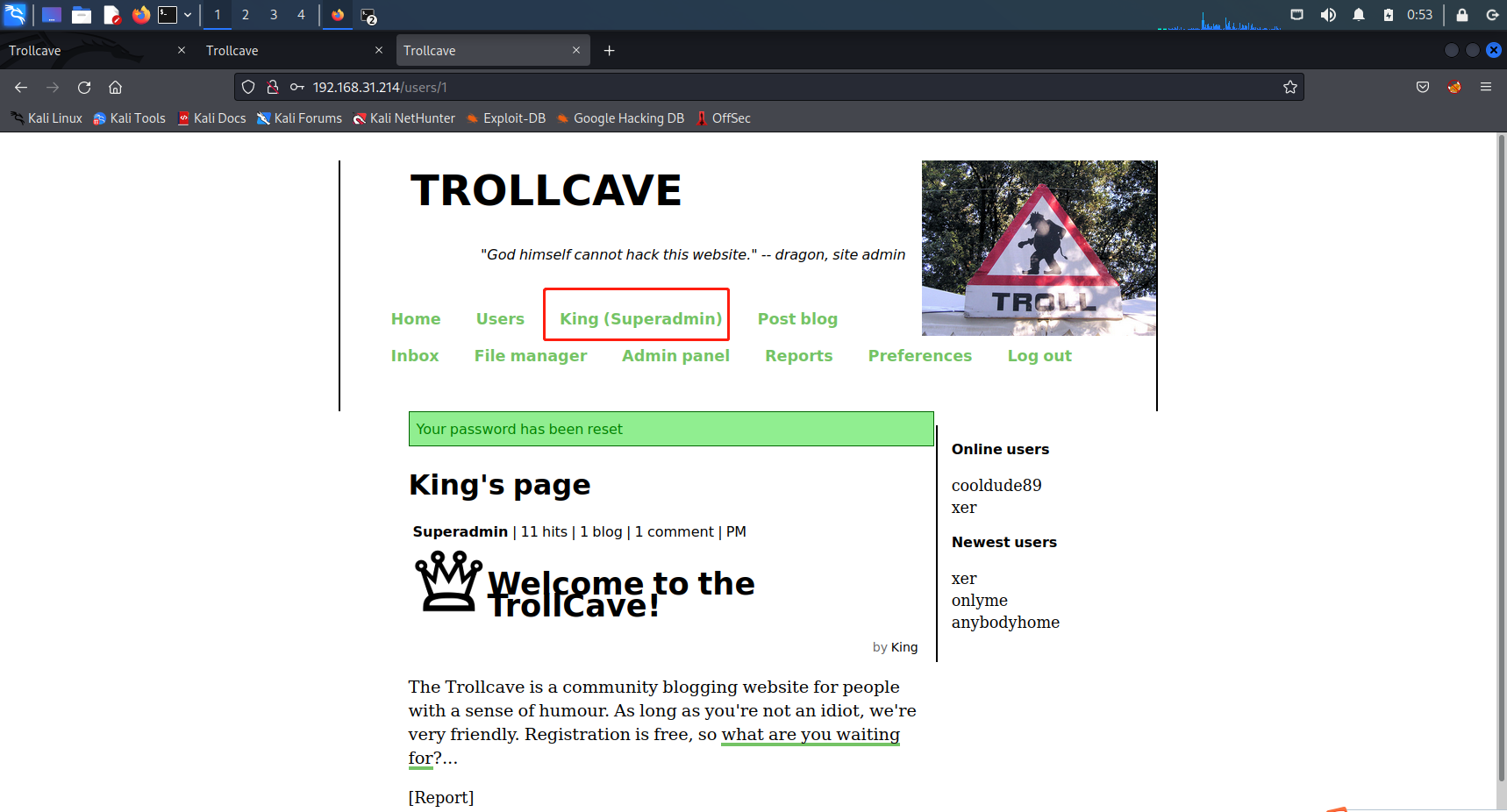1507x812 pixels.
Task: Launch the text editor icon in taskbar
Action: coord(111,15)
